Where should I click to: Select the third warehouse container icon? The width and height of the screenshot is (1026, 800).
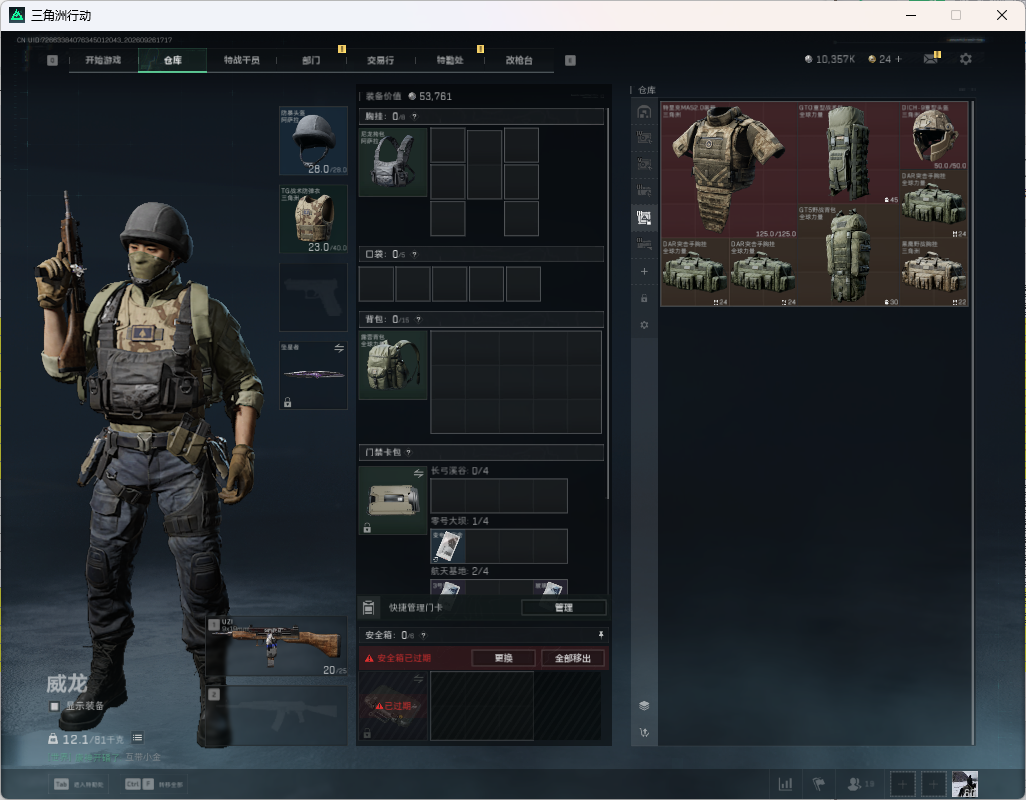point(644,164)
